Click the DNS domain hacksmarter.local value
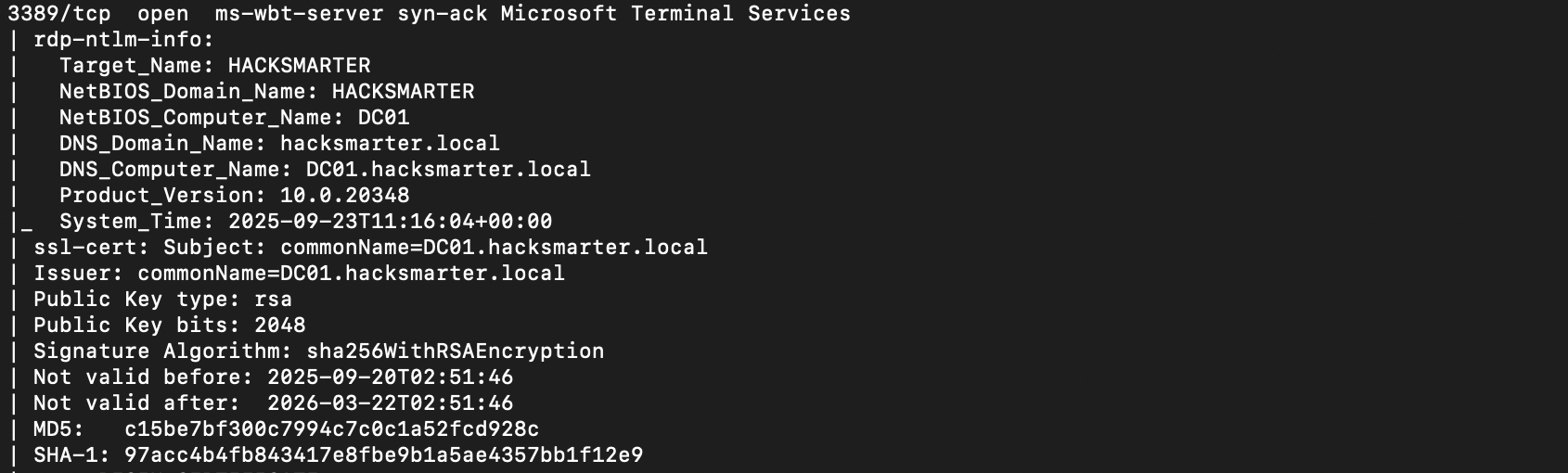This screenshot has height=473, width=1568. click(x=390, y=144)
